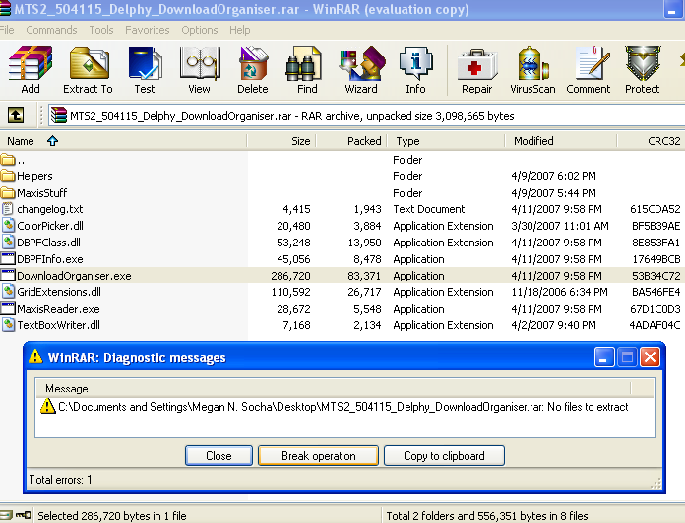Select the DownloadOrganser.exe file name
Image resolution: width=685 pixels, height=523 pixels.
pyautogui.click(x=74, y=276)
